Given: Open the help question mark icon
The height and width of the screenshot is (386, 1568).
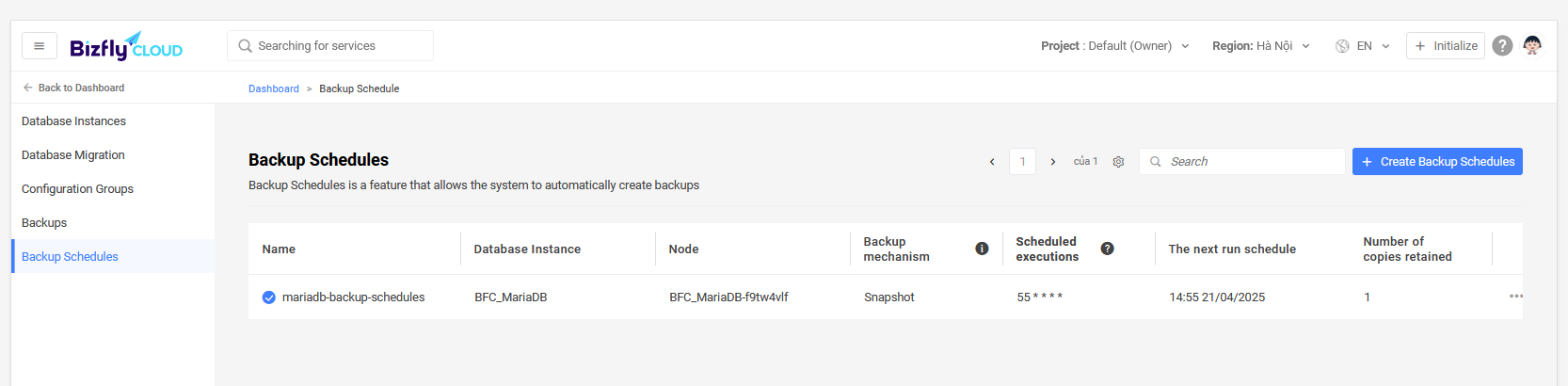Looking at the screenshot, I should 1503,45.
